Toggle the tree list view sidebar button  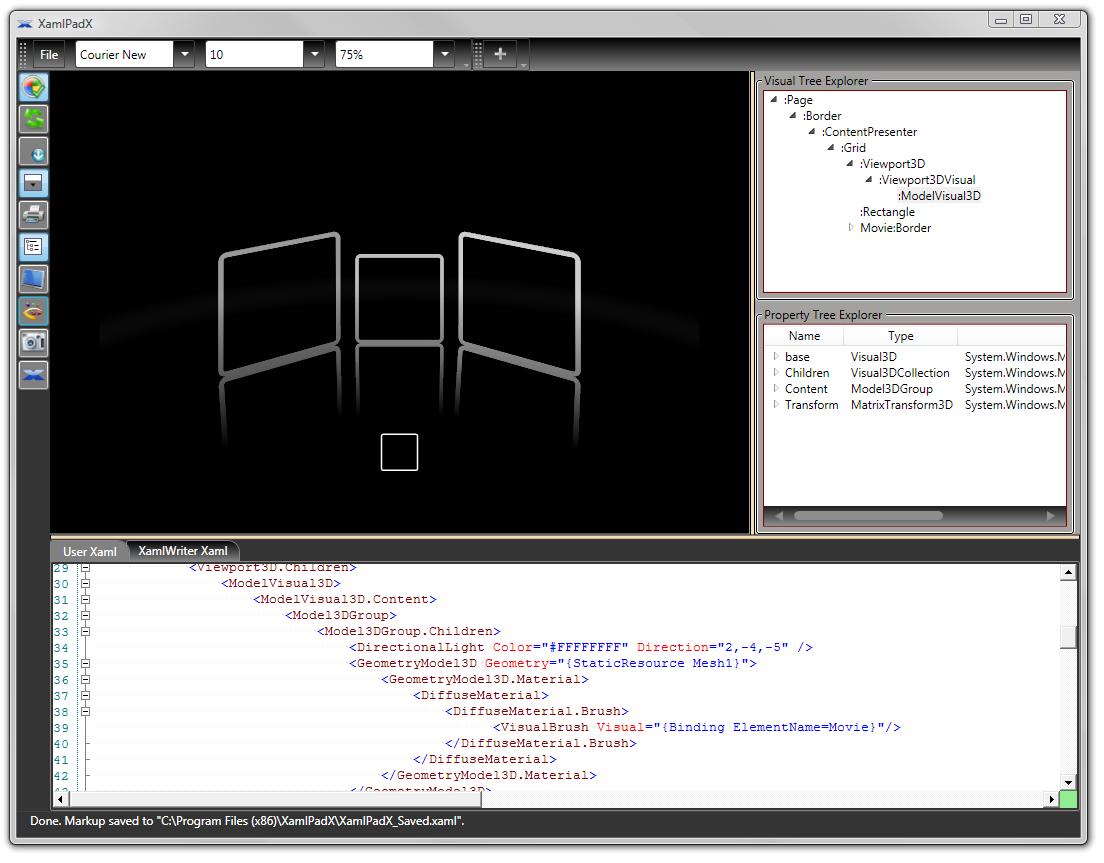click(x=34, y=247)
